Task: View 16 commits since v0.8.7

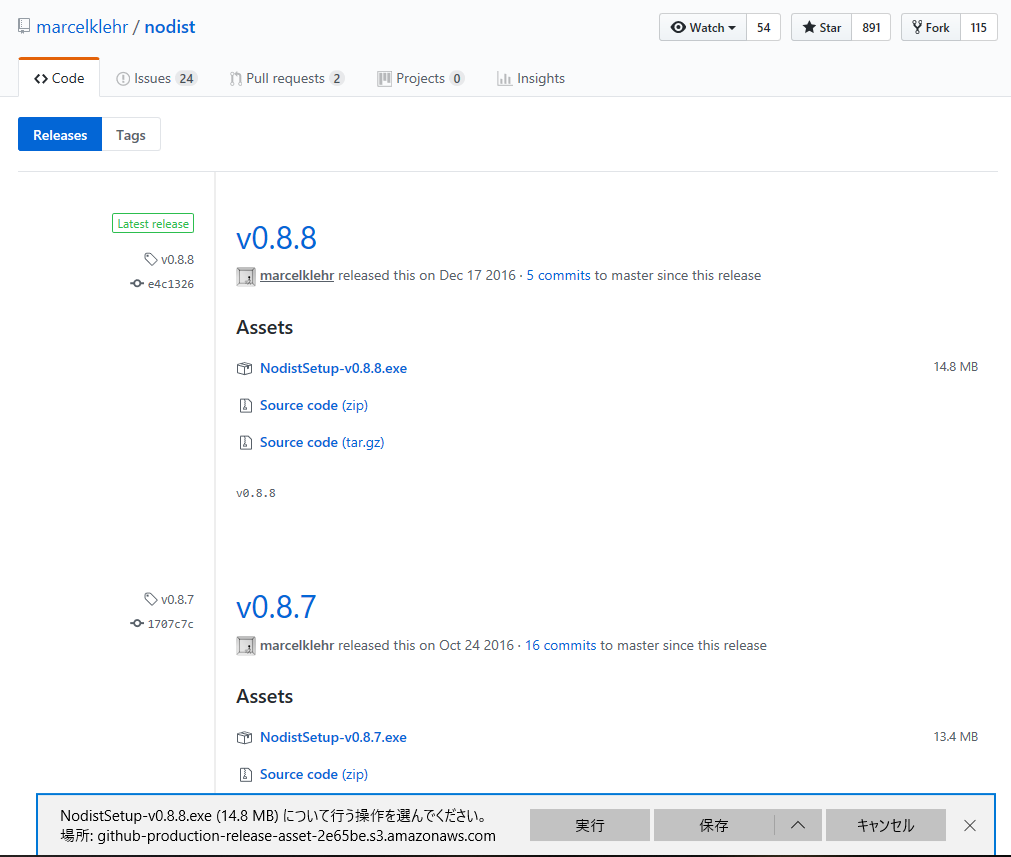Action: tap(560, 645)
